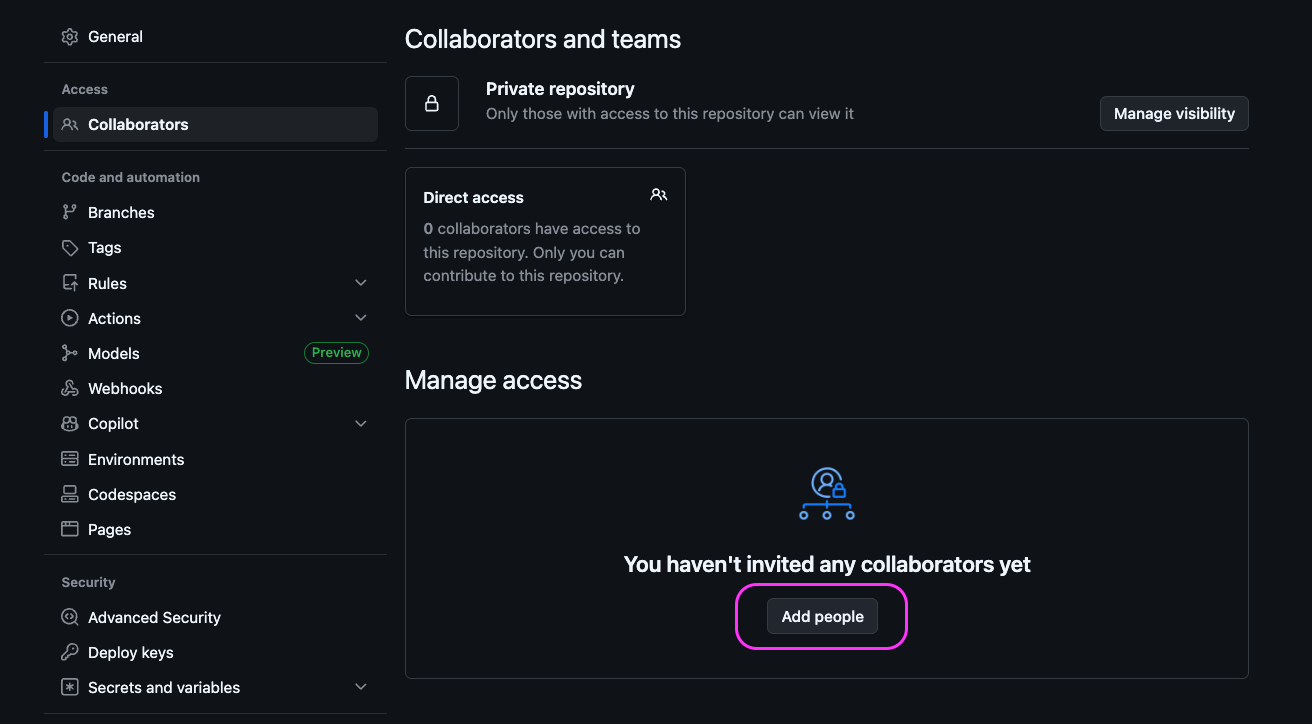The height and width of the screenshot is (724, 1312).
Task: Select the Codespaces icon
Action: pos(69,494)
